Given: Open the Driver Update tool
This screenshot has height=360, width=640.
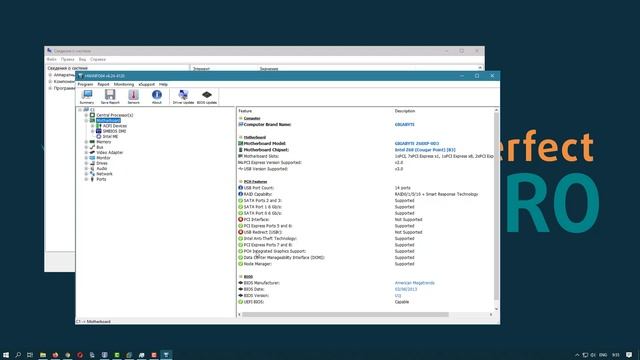Looking at the screenshot, I should tap(183, 97).
